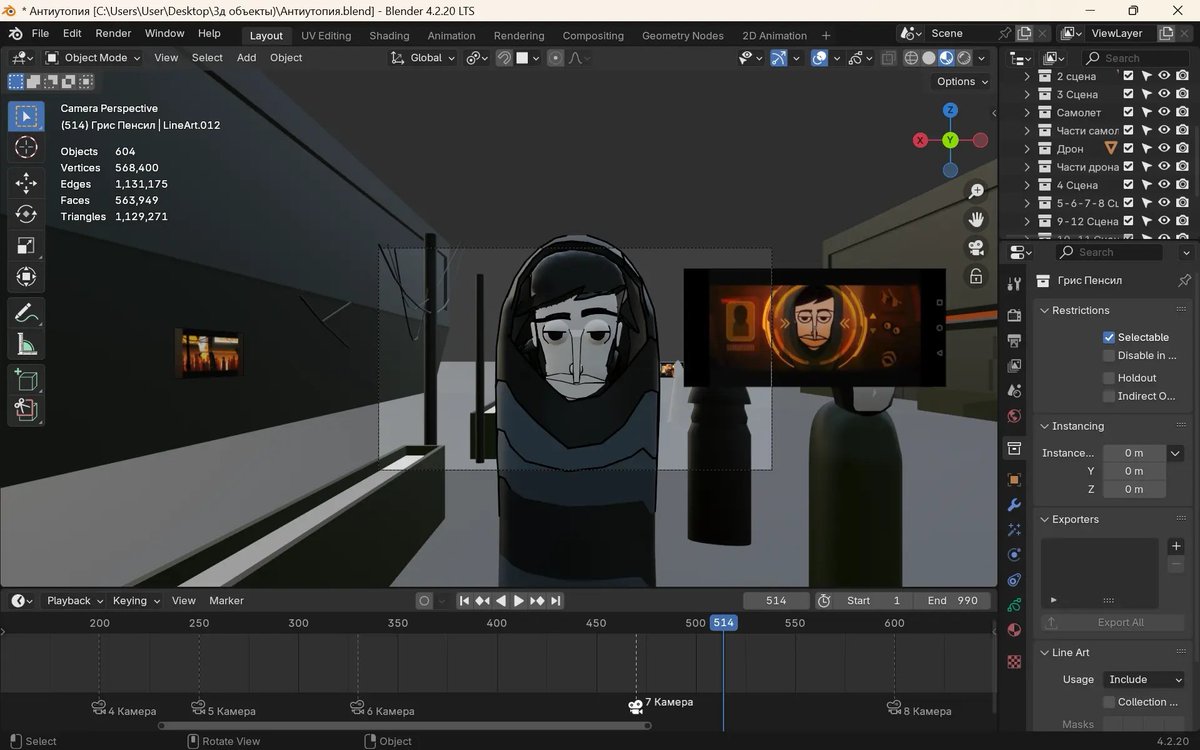Screen dimensions: 1200x750
Task: Click the viewport zoom magnifier icon
Action: [x=976, y=191]
